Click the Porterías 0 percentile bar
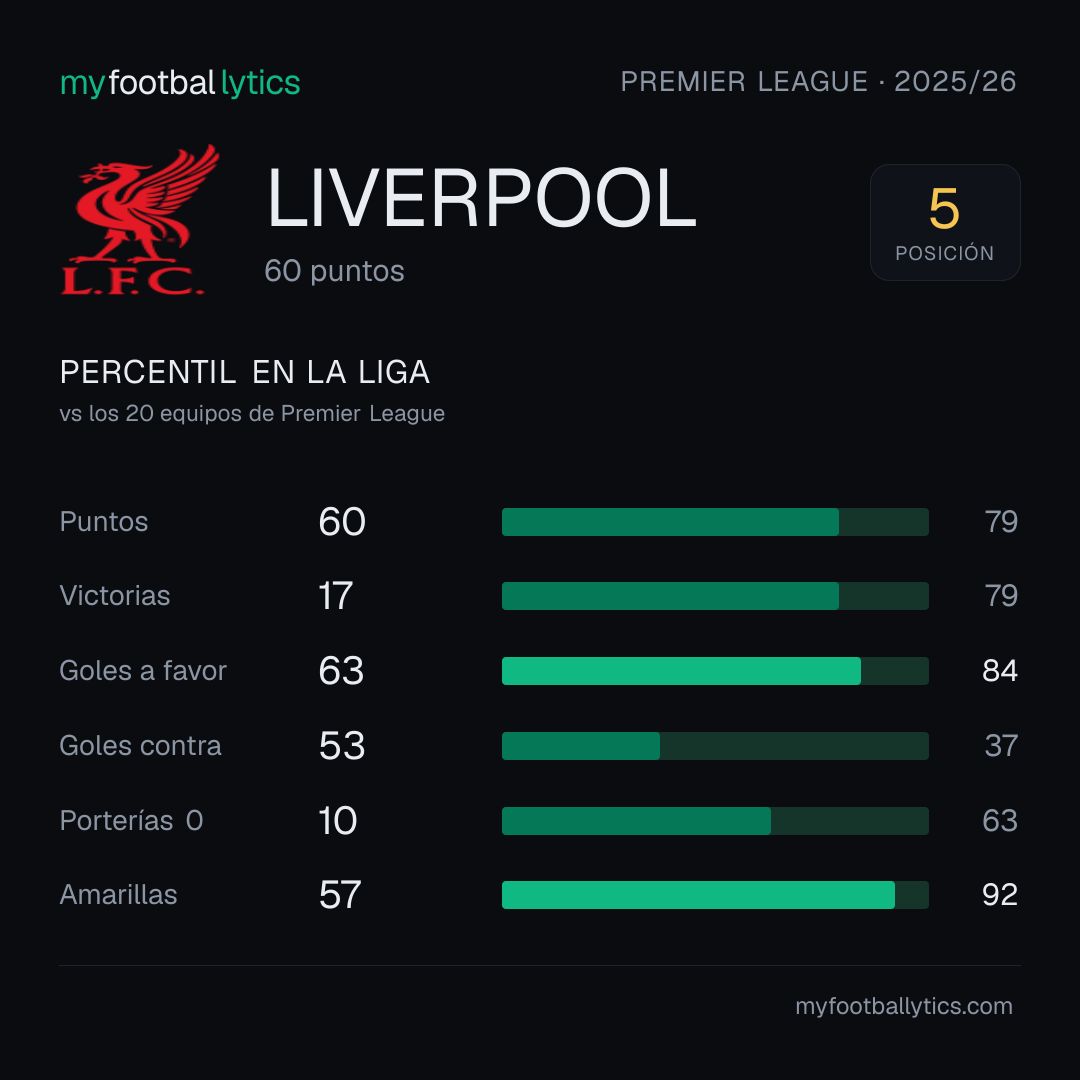The height and width of the screenshot is (1080, 1080). 715,821
